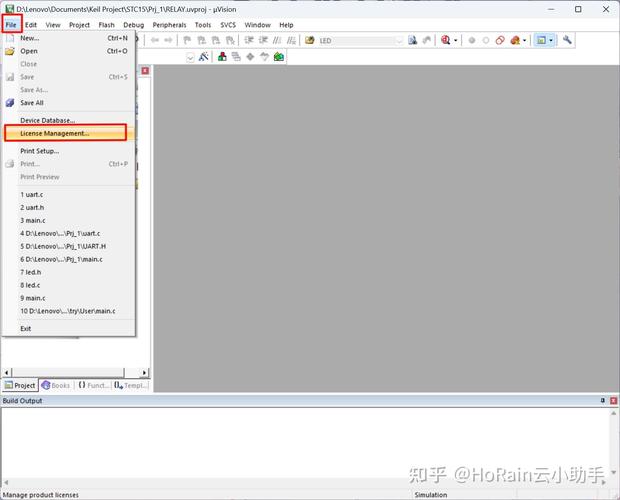Image resolution: width=620 pixels, height=500 pixels.
Task: Open the Select Target dropdown arrow
Action: 190,58
